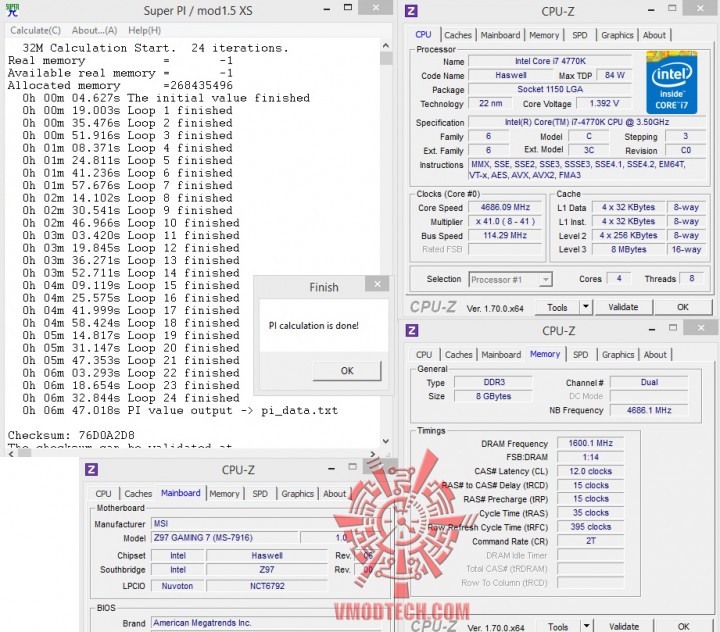Image resolution: width=720 pixels, height=632 pixels.
Task: Click DRAM Frequency value 1600.1 MHz
Action: [x=591, y=443]
